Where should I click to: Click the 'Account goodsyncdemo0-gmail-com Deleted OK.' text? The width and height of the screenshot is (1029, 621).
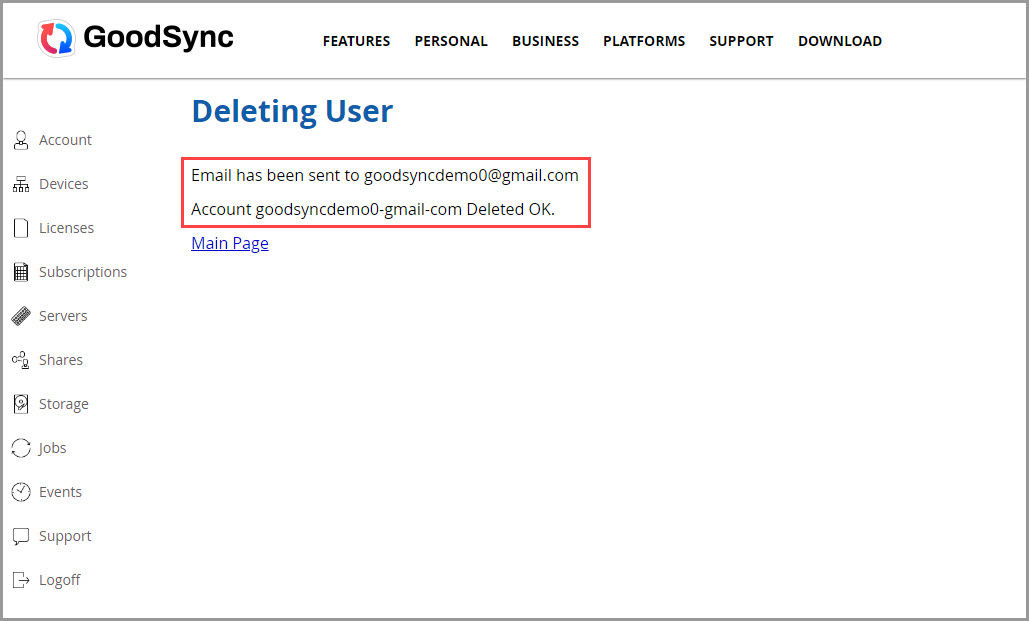373,209
